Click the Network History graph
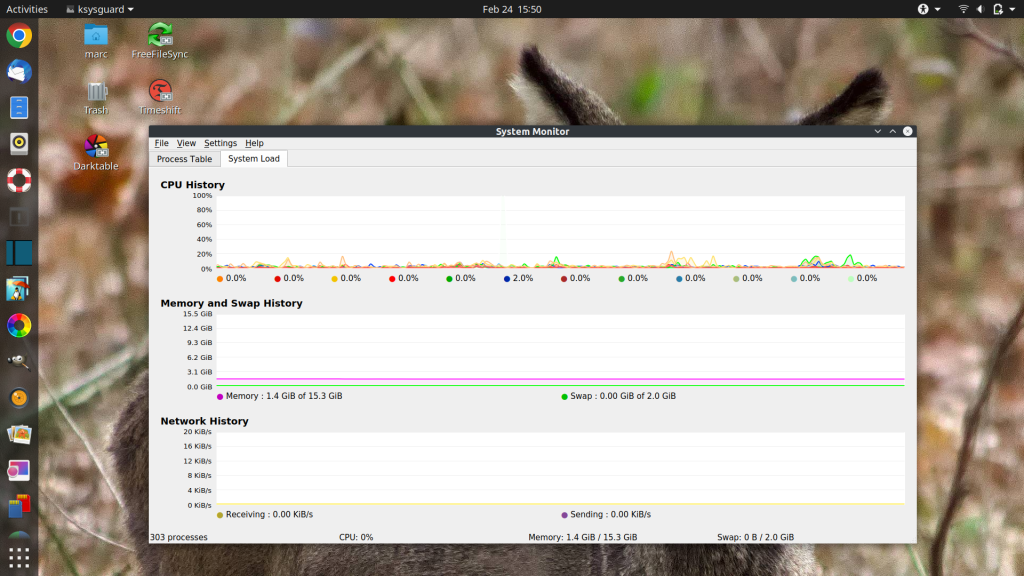 (x=560, y=468)
